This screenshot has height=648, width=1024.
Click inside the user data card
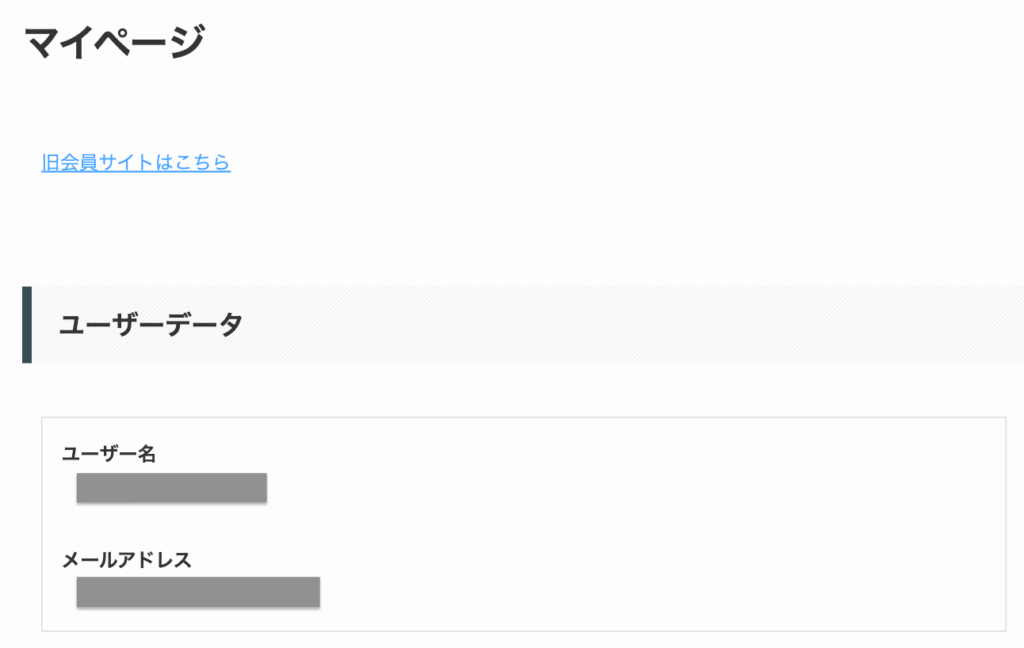pyautogui.click(x=600, y=520)
